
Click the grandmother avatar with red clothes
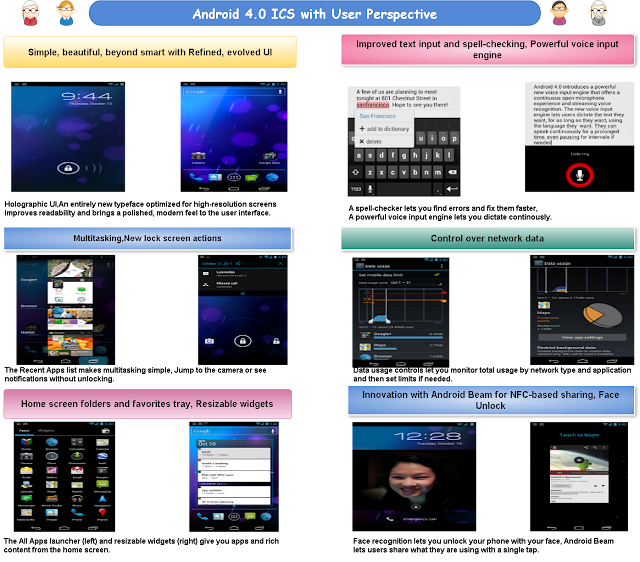click(x=30, y=13)
